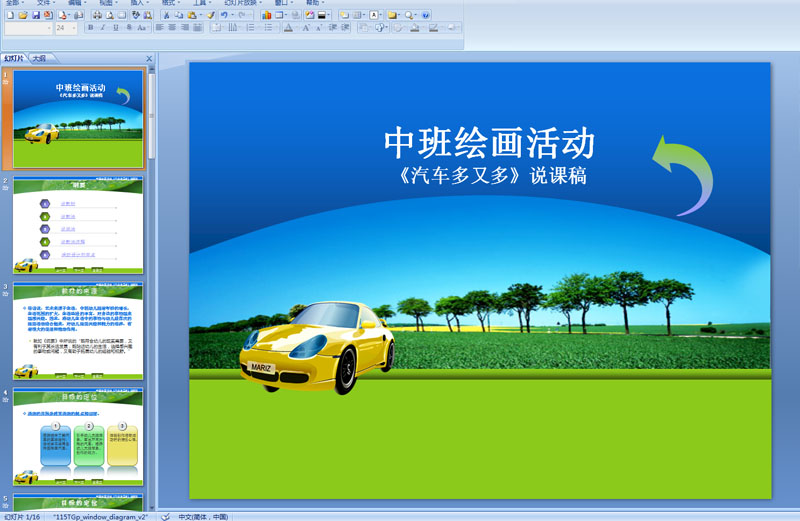The height and width of the screenshot is (521, 800).
Task: Click the spell check icon in the status bar
Action: [165, 517]
